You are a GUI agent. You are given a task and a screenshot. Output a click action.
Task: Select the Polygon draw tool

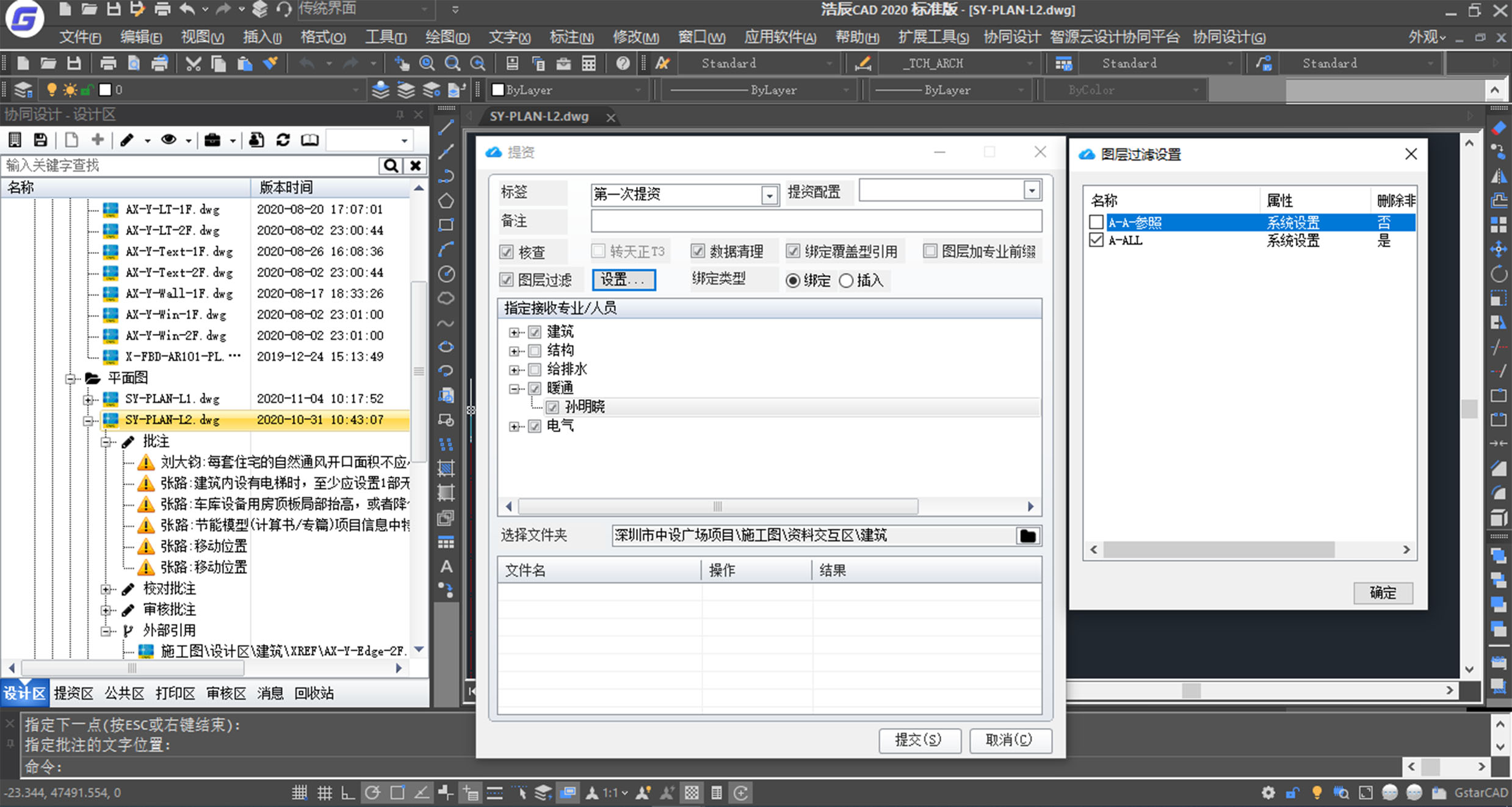446,200
